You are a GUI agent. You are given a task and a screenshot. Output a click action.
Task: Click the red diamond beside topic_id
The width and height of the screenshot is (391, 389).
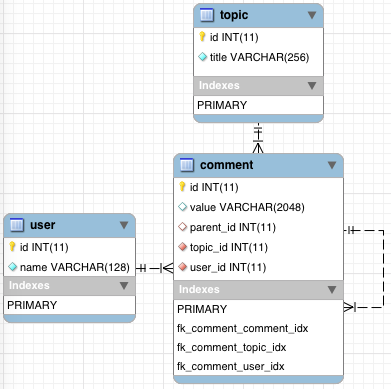point(182,247)
